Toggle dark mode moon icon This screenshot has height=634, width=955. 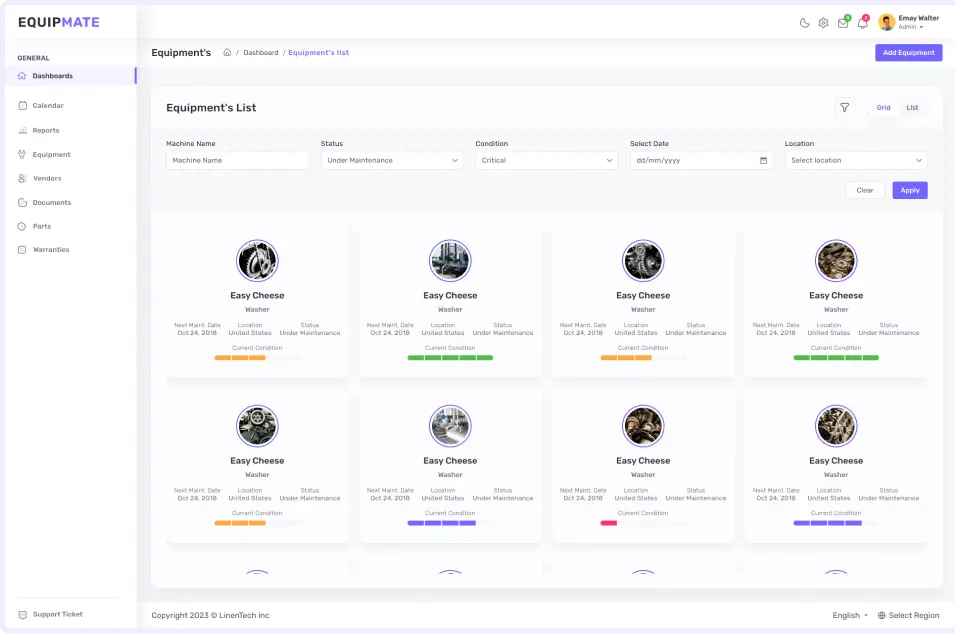point(804,23)
